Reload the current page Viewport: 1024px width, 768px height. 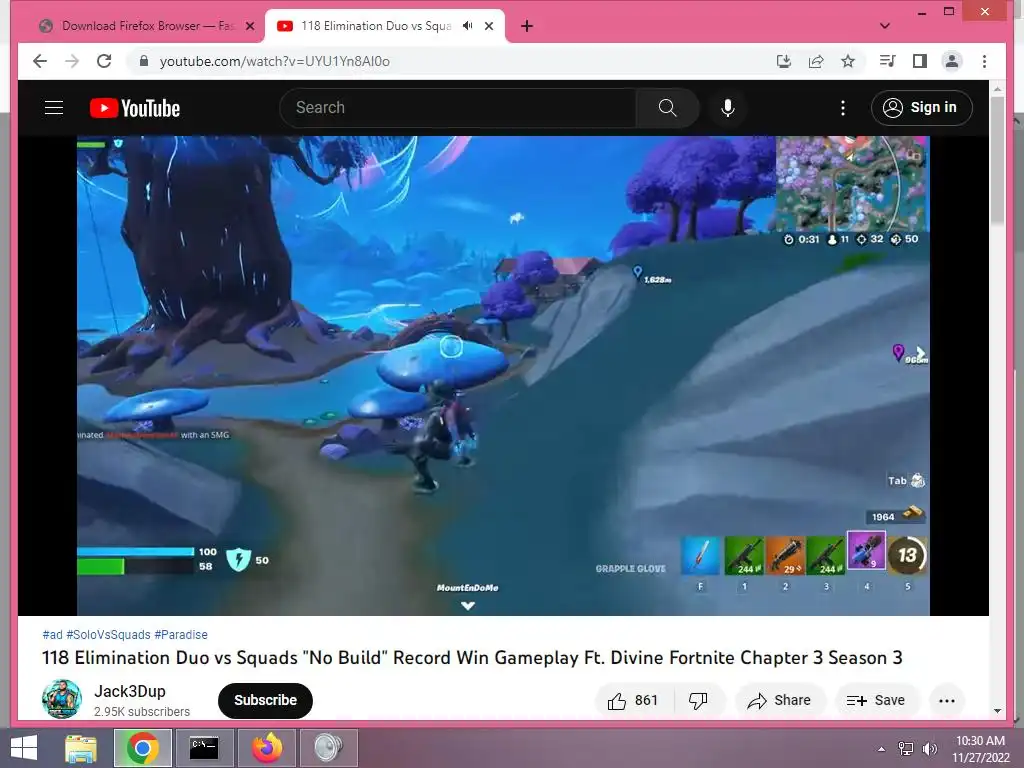(104, 61)
